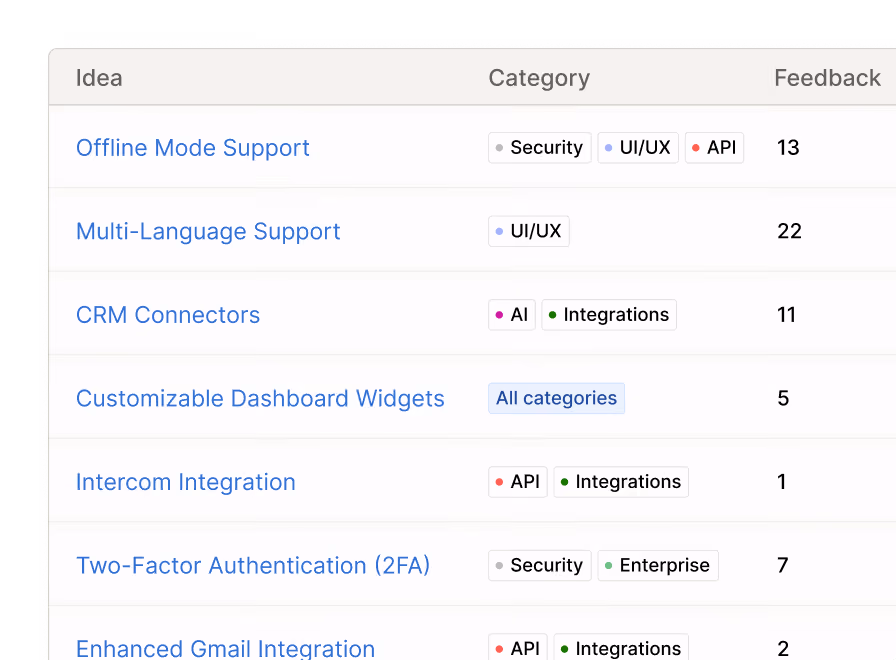Select feedback count 2 for Enhanced Gmail Integration
The width and height of the screenshot is (896, 660).
click(783, 649)
